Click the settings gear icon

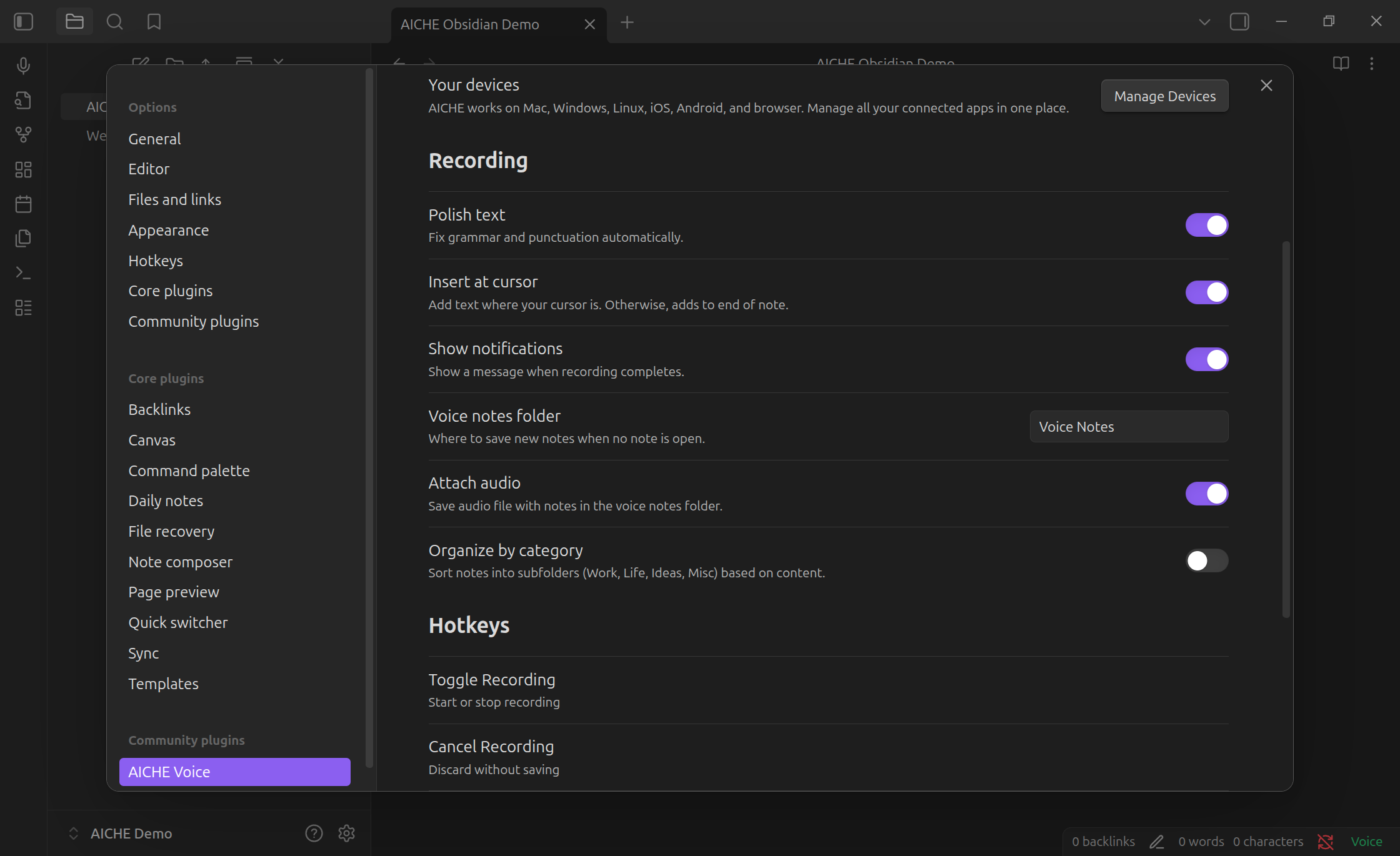click(346, 833)
